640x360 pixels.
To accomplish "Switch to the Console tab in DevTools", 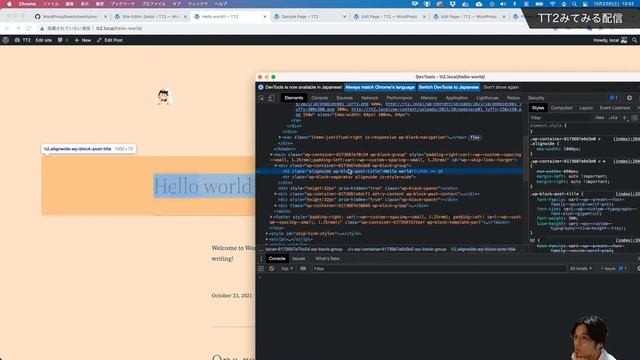I will tap(320, 98).
